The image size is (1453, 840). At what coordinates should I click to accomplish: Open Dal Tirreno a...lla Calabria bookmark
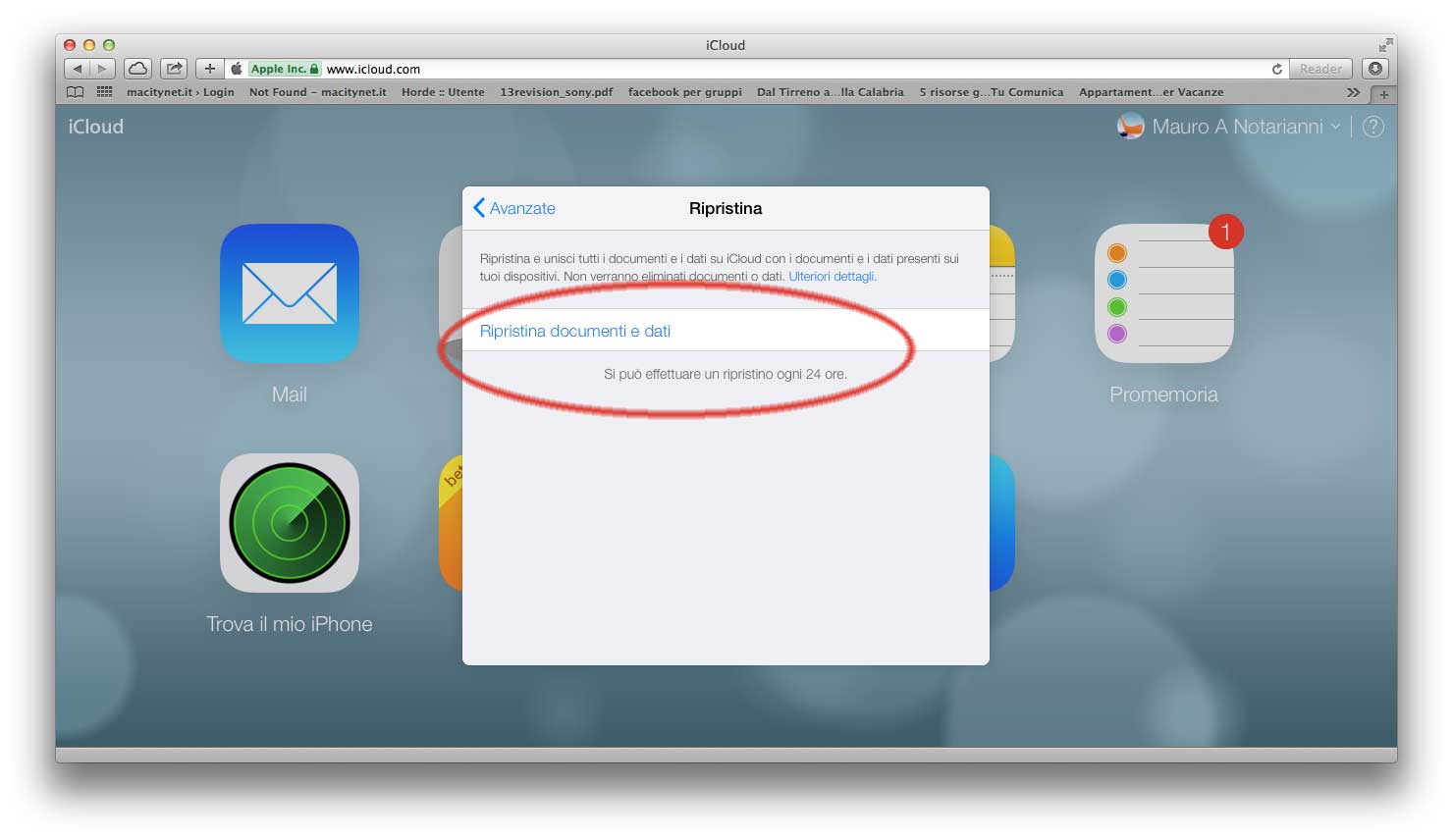click(831, 92)
